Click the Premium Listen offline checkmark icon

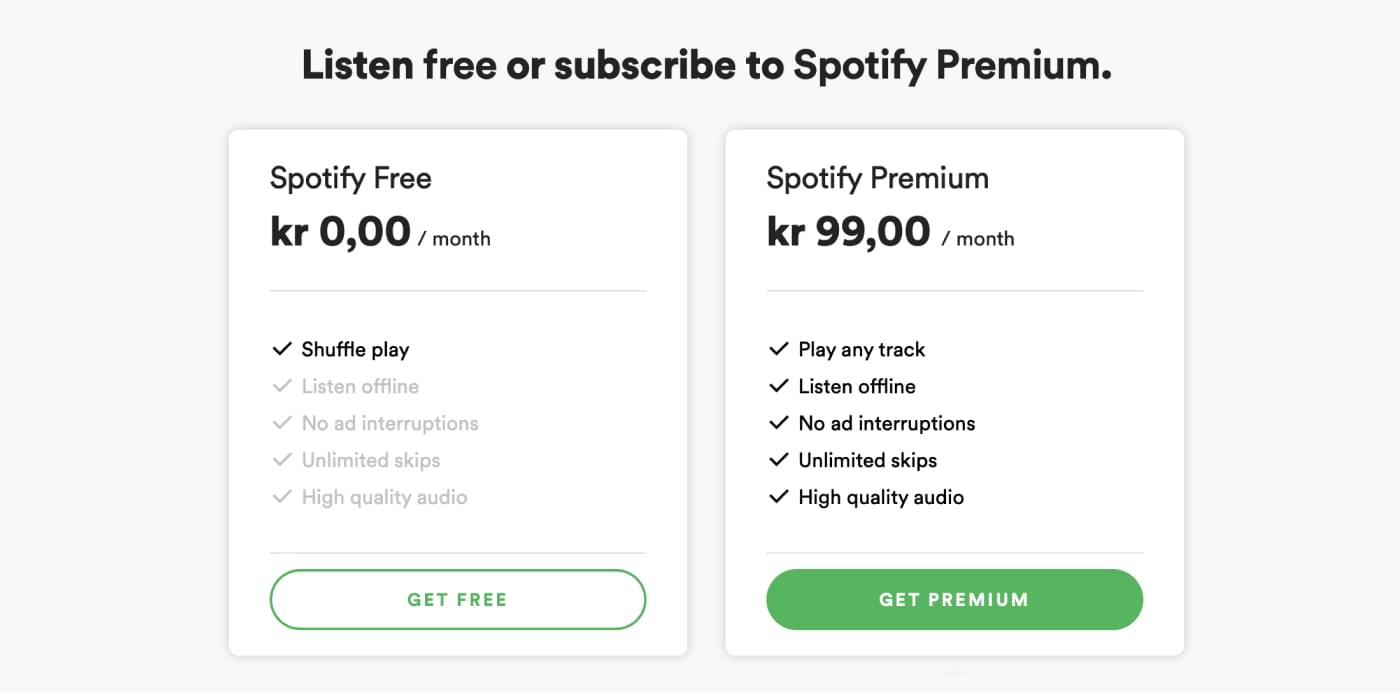pyautogui.click(x=778, y=386)
